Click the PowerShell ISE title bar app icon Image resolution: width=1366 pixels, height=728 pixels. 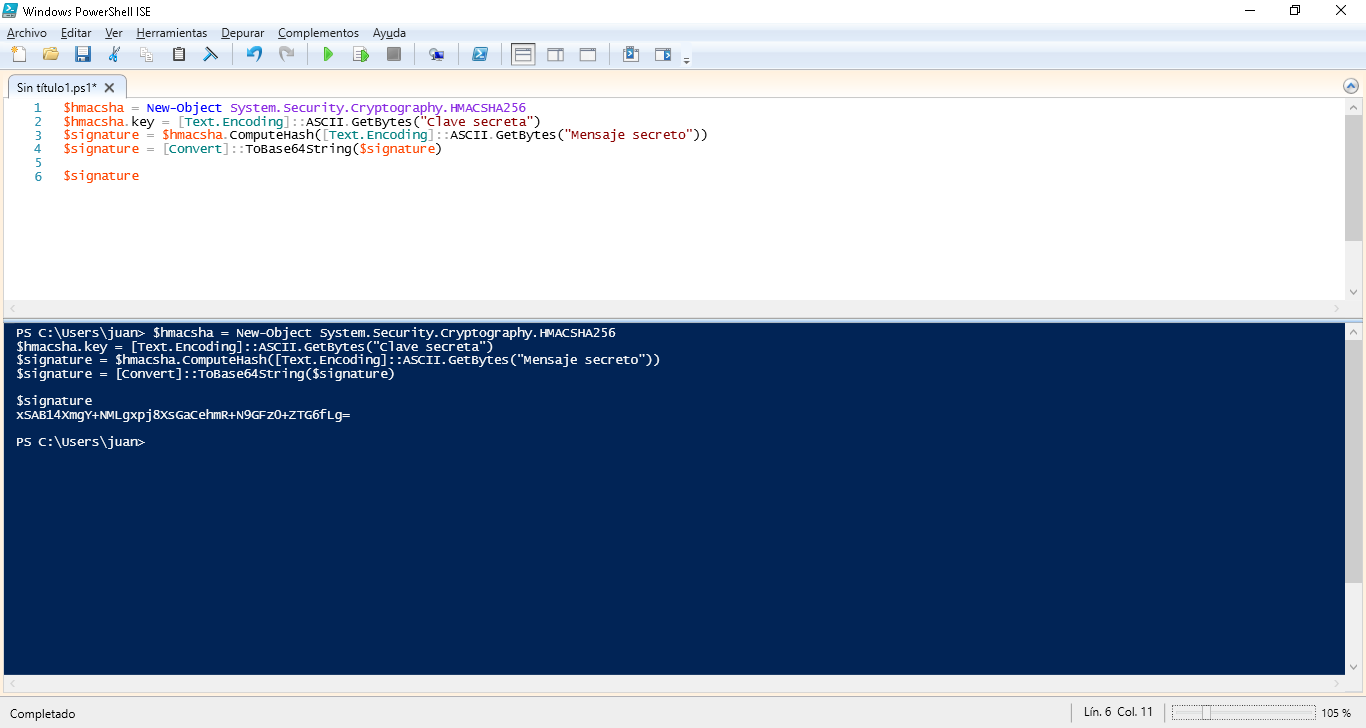point(10,10)
